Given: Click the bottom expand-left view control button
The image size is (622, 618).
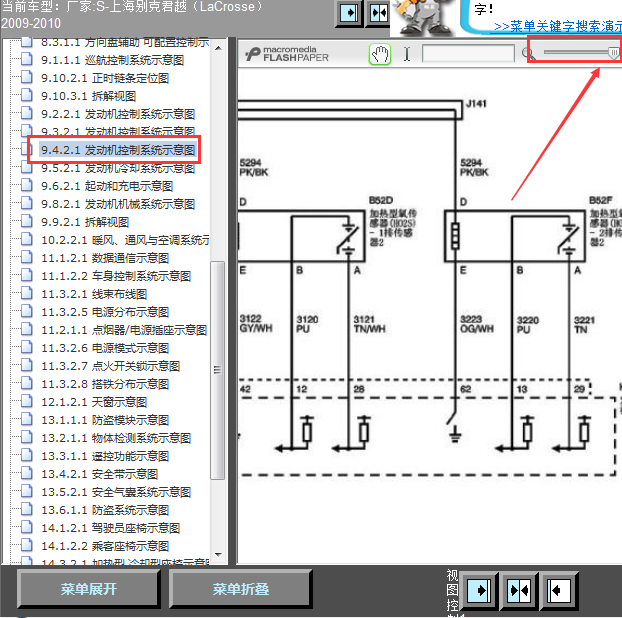Looking at the screenshot, I should pos(559,591).
